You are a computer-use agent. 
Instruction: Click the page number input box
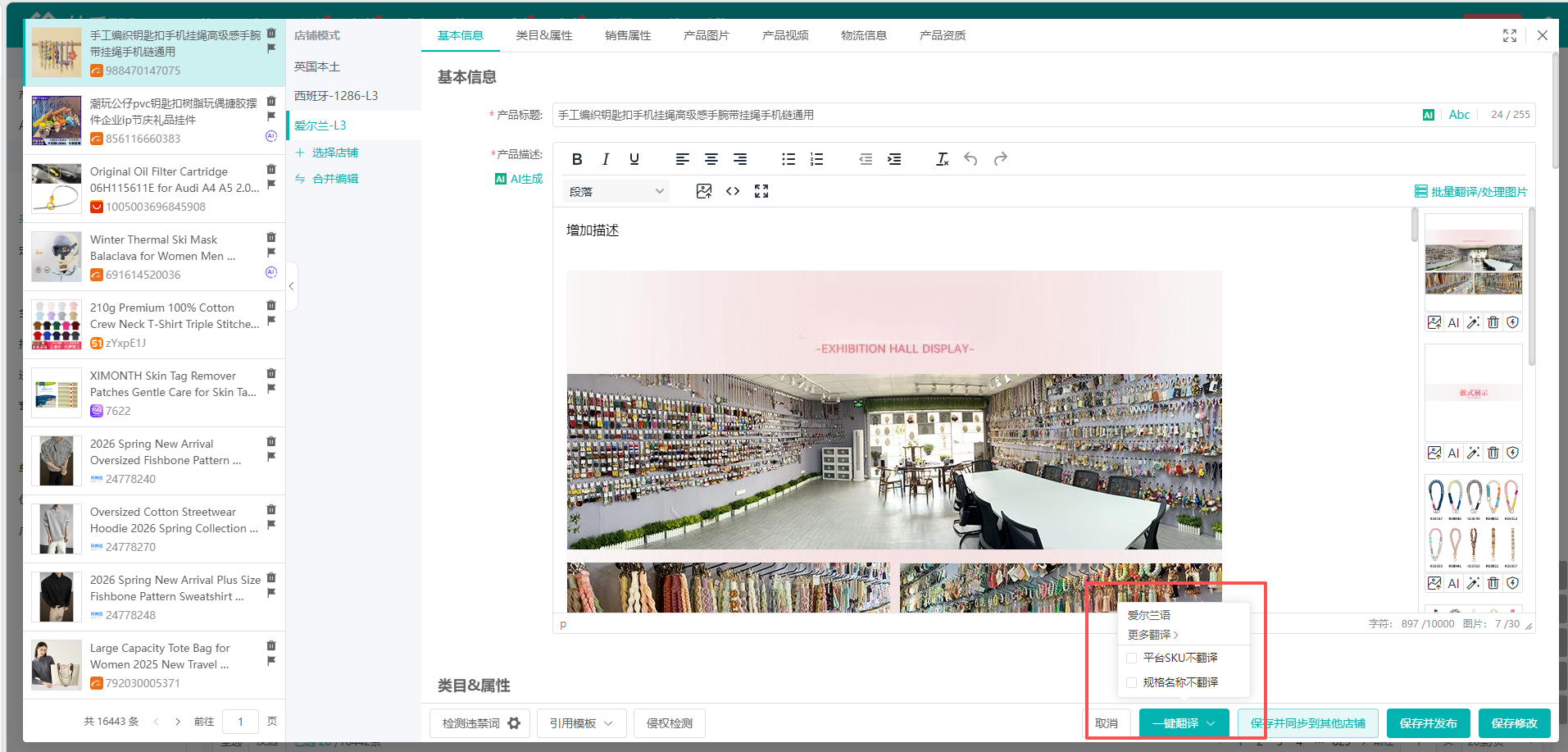pyautogui.click(x=240, y=722)
